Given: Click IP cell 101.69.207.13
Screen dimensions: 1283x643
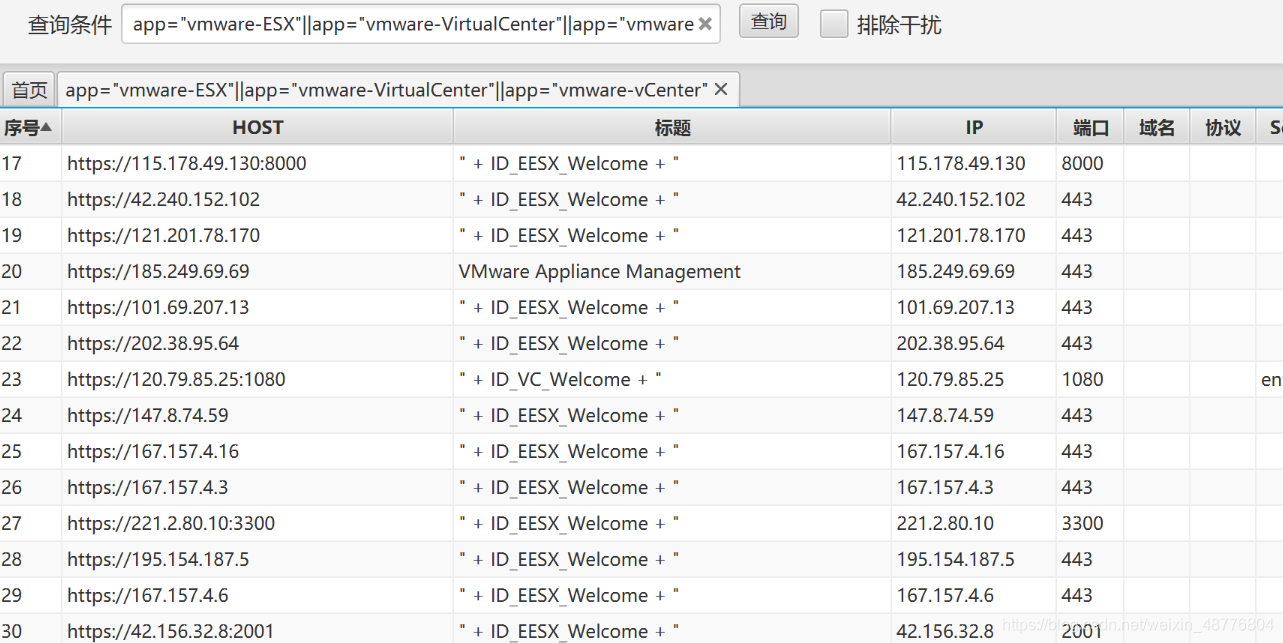Looking at the screenshot, I should click(x=956, y=307).
